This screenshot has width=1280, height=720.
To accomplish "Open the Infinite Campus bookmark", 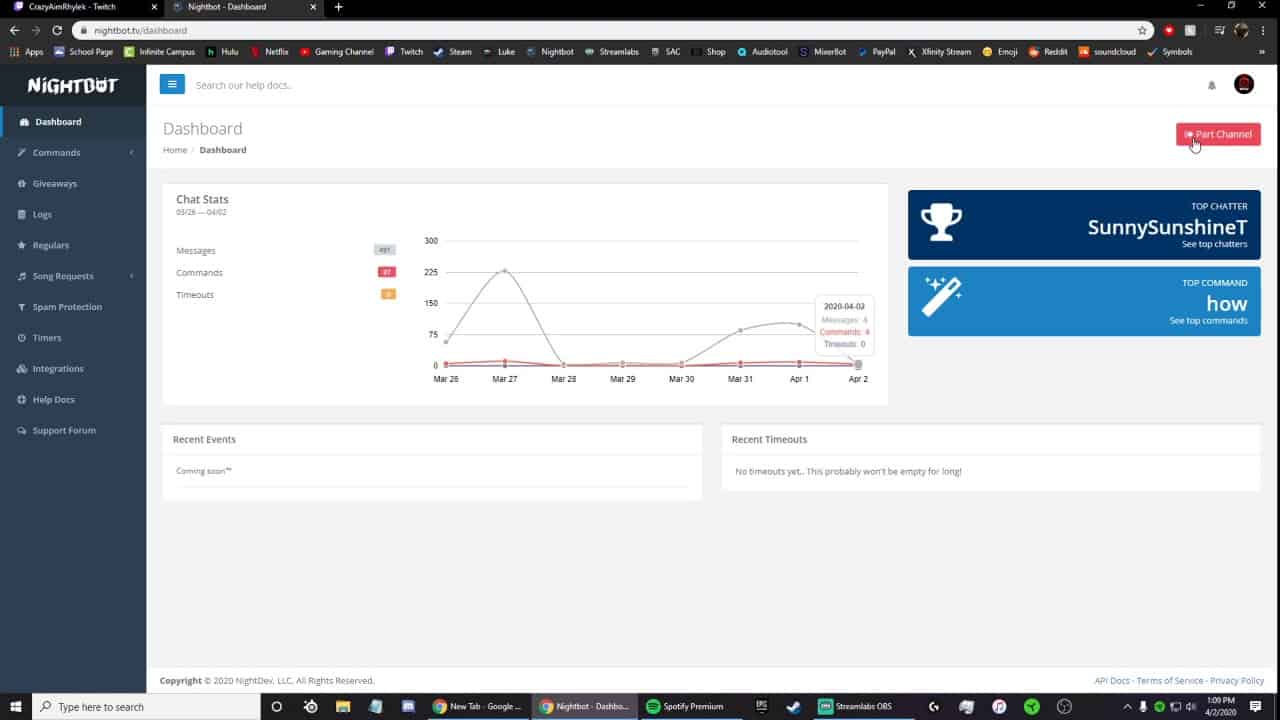I will point(160,52).
